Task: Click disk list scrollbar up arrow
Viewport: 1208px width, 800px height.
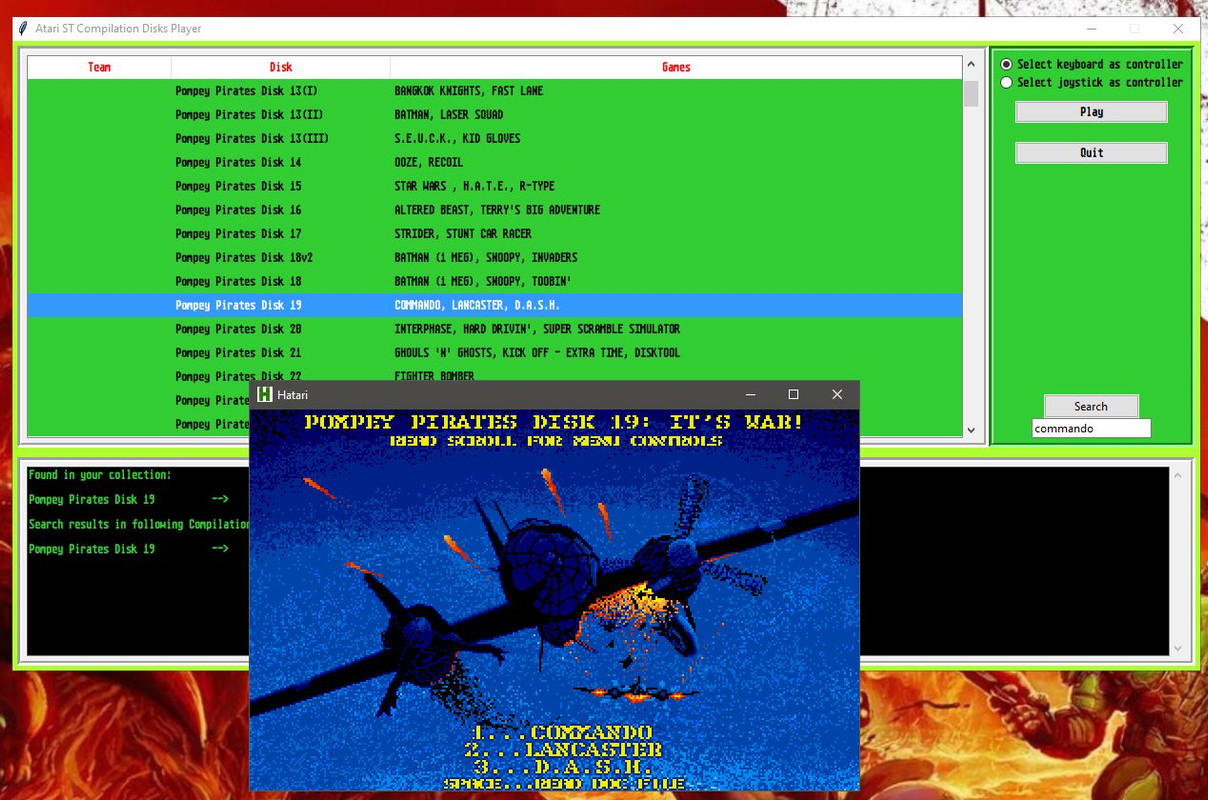Action: [x=971, y=65]
